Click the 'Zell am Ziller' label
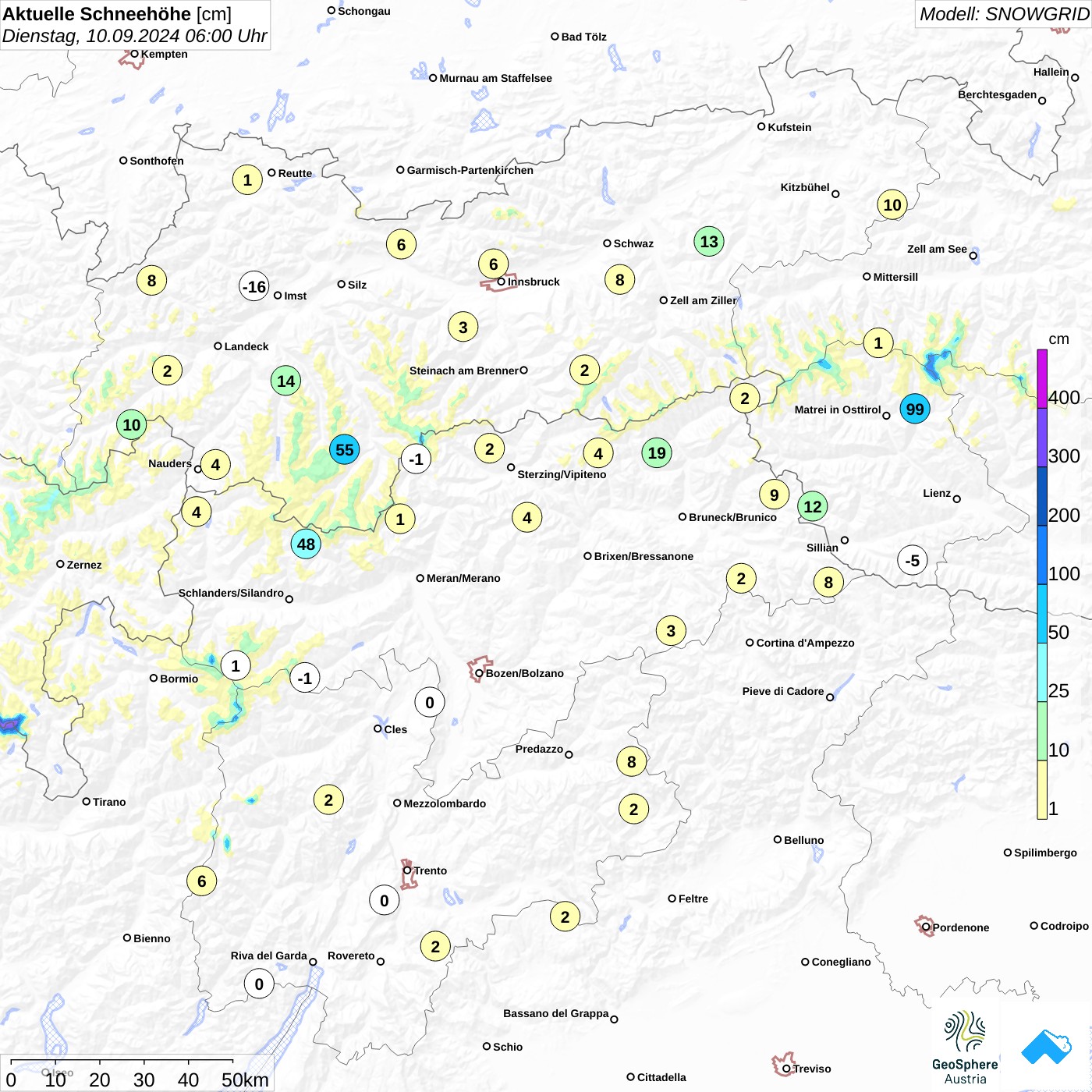 pos(703,300)
